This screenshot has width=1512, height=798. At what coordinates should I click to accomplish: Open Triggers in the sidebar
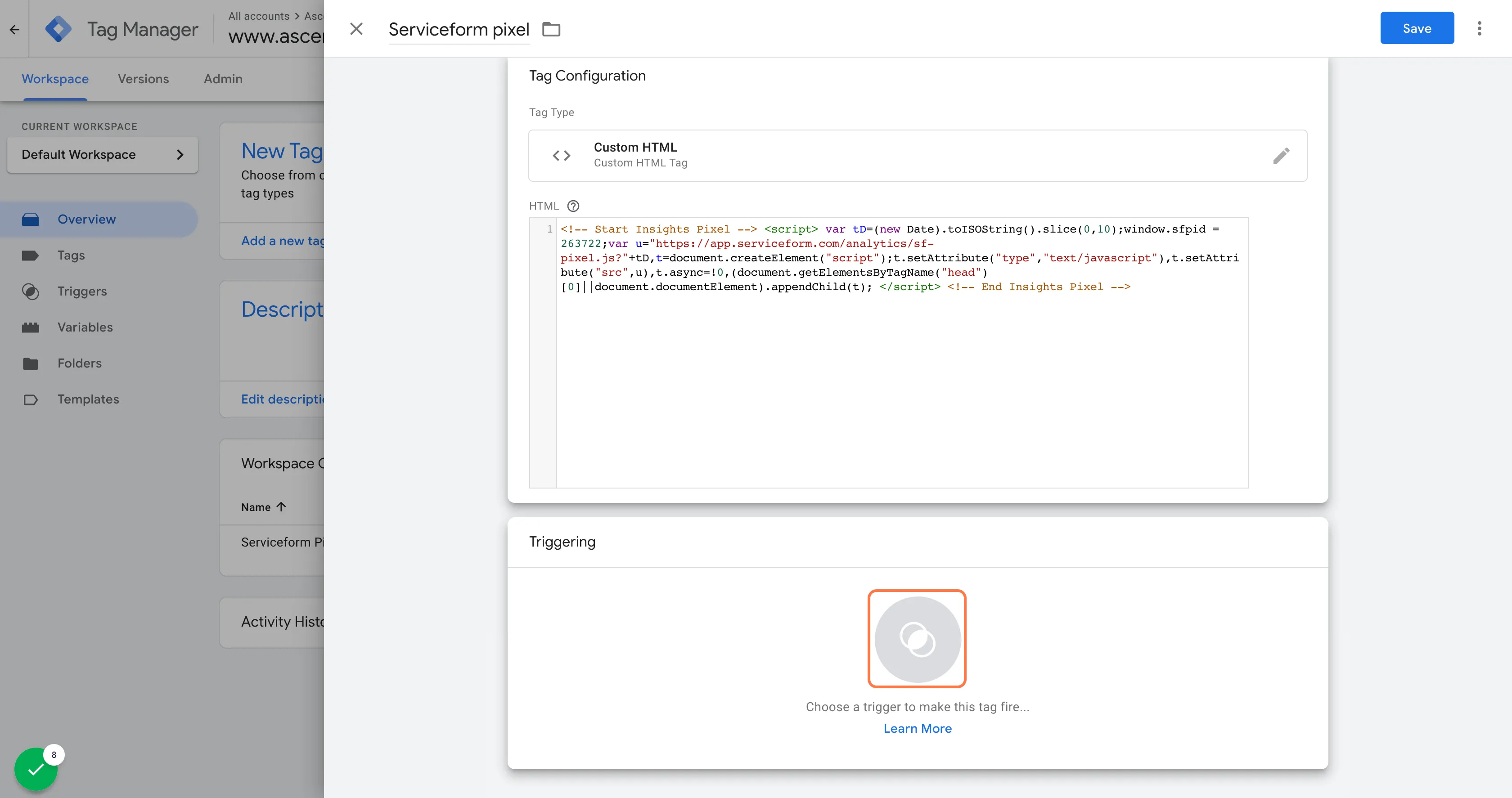pyautogui.click(x=82, y=291)
